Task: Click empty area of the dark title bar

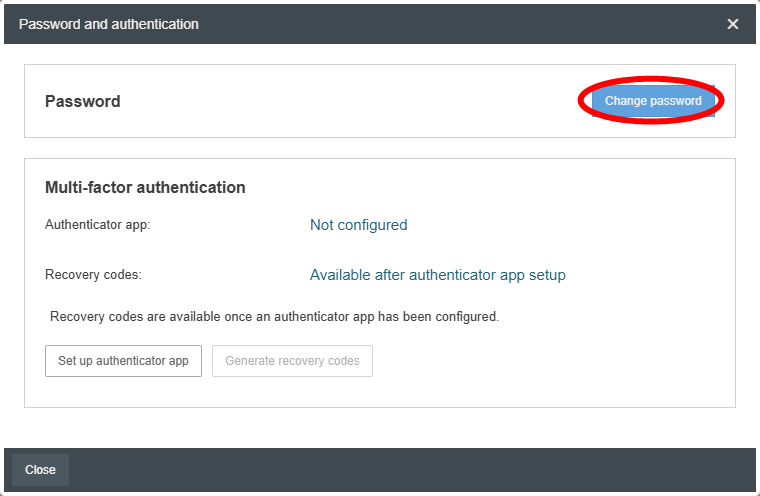Action: coord(460,24)
